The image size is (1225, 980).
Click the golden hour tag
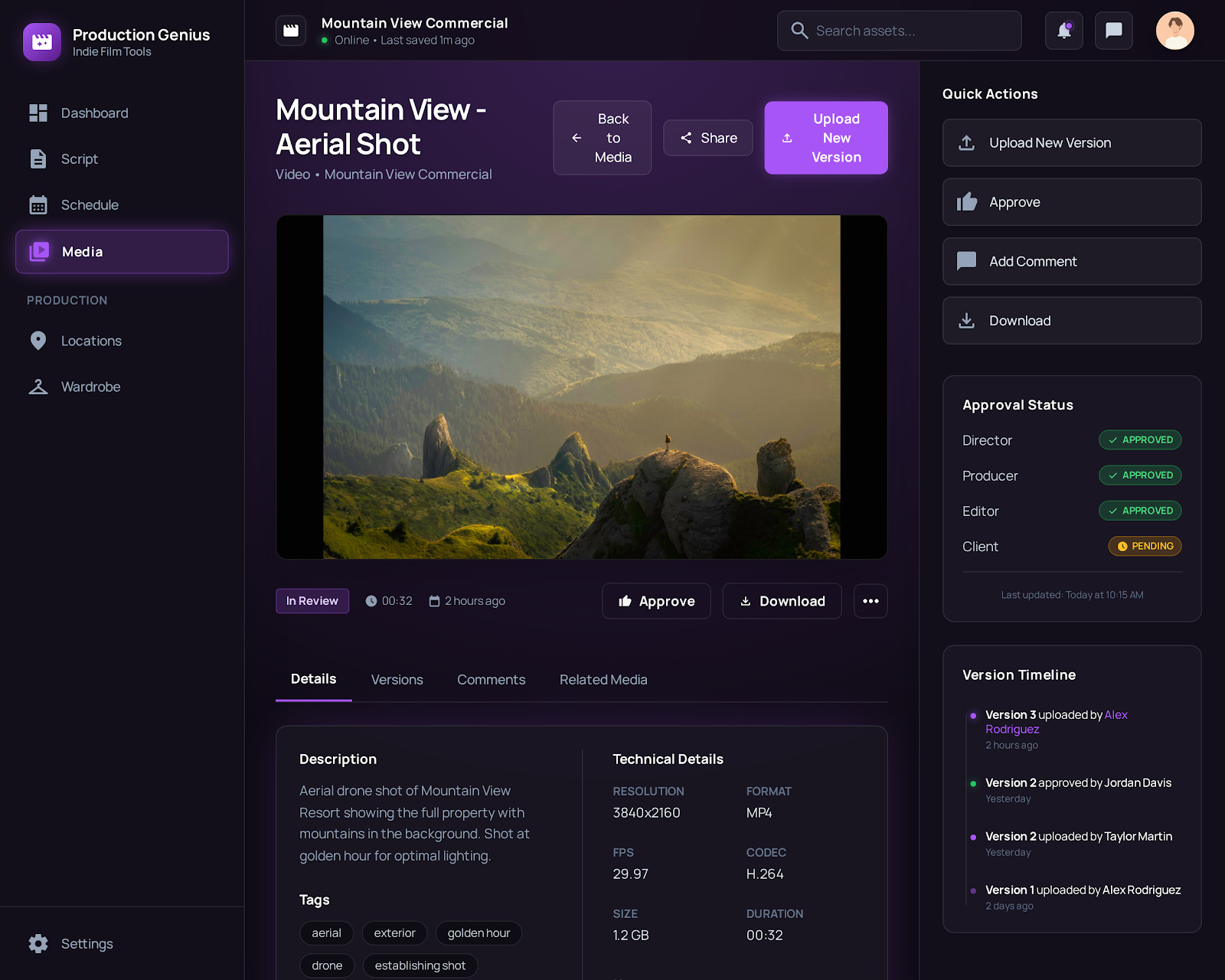click(479, 933)
